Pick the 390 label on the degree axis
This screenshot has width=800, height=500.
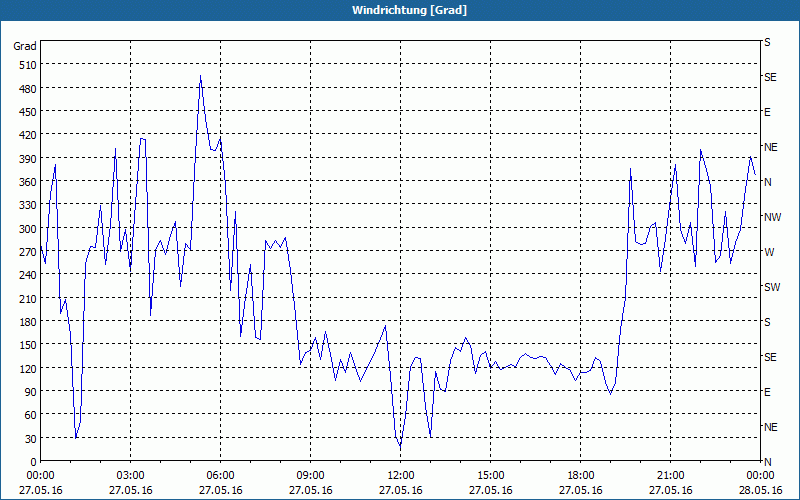click(28, 159)
